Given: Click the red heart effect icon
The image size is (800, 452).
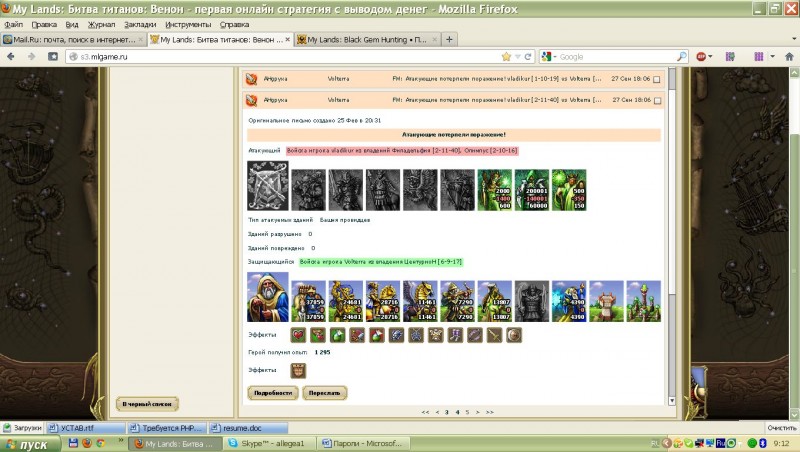Looking at the screenshot, I should [x=298, y=334].
